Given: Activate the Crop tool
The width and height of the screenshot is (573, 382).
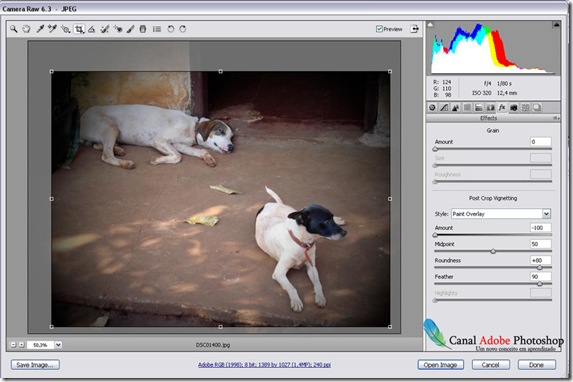Looking at the screenshot, I should (x=79, y=29).
